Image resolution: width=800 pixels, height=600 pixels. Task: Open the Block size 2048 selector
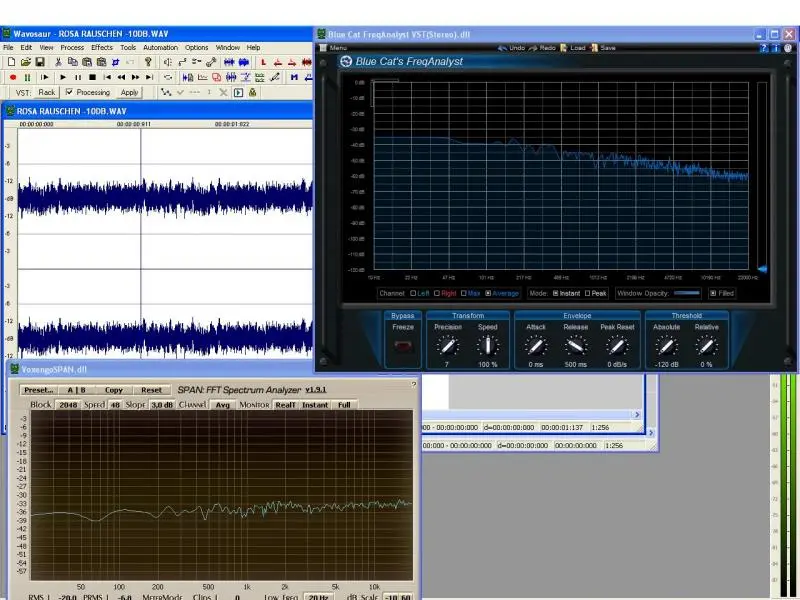[x=68, y=405]
